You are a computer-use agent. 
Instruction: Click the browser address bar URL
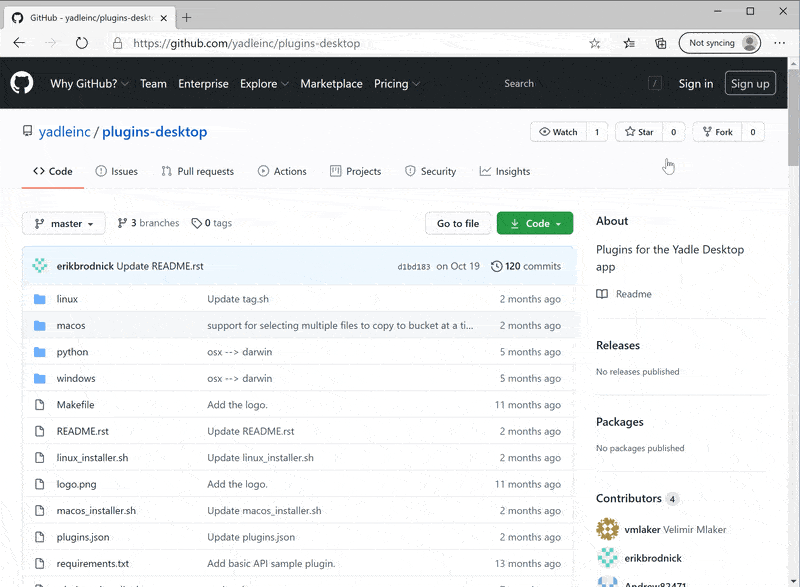[x=246, y=43]
